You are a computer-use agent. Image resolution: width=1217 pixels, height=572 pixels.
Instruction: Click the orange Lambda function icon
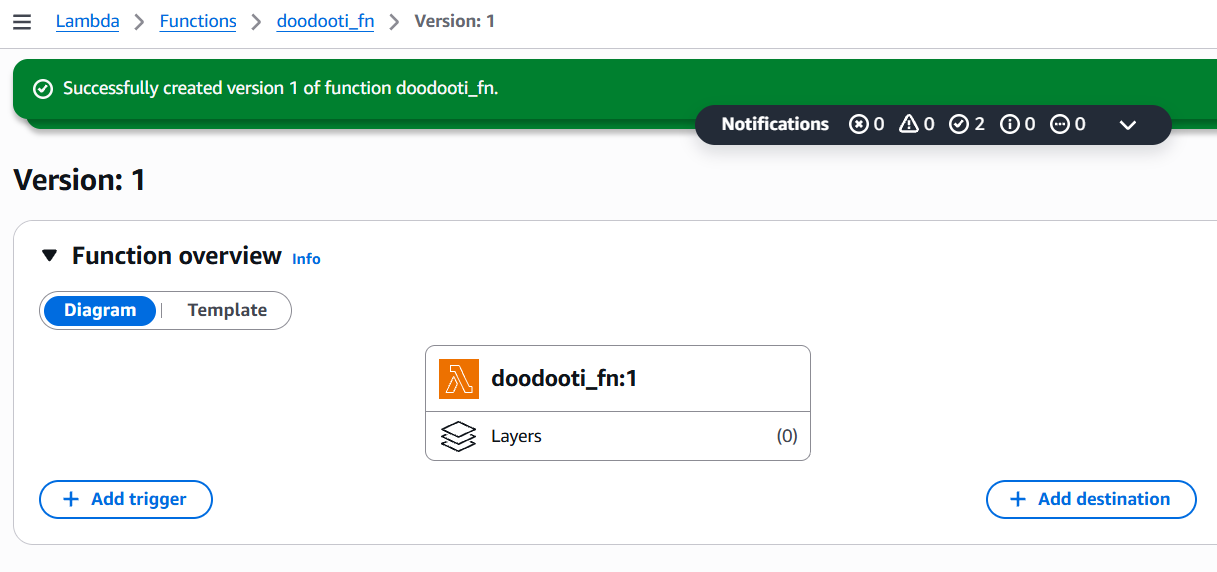(x=459, y=379)
